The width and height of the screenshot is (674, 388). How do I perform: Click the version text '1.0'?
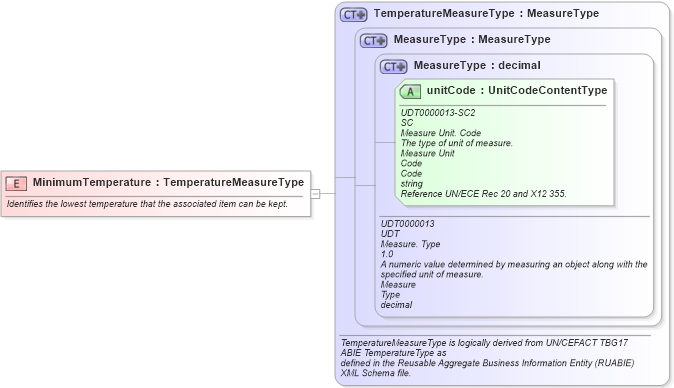tap(387, 254)
